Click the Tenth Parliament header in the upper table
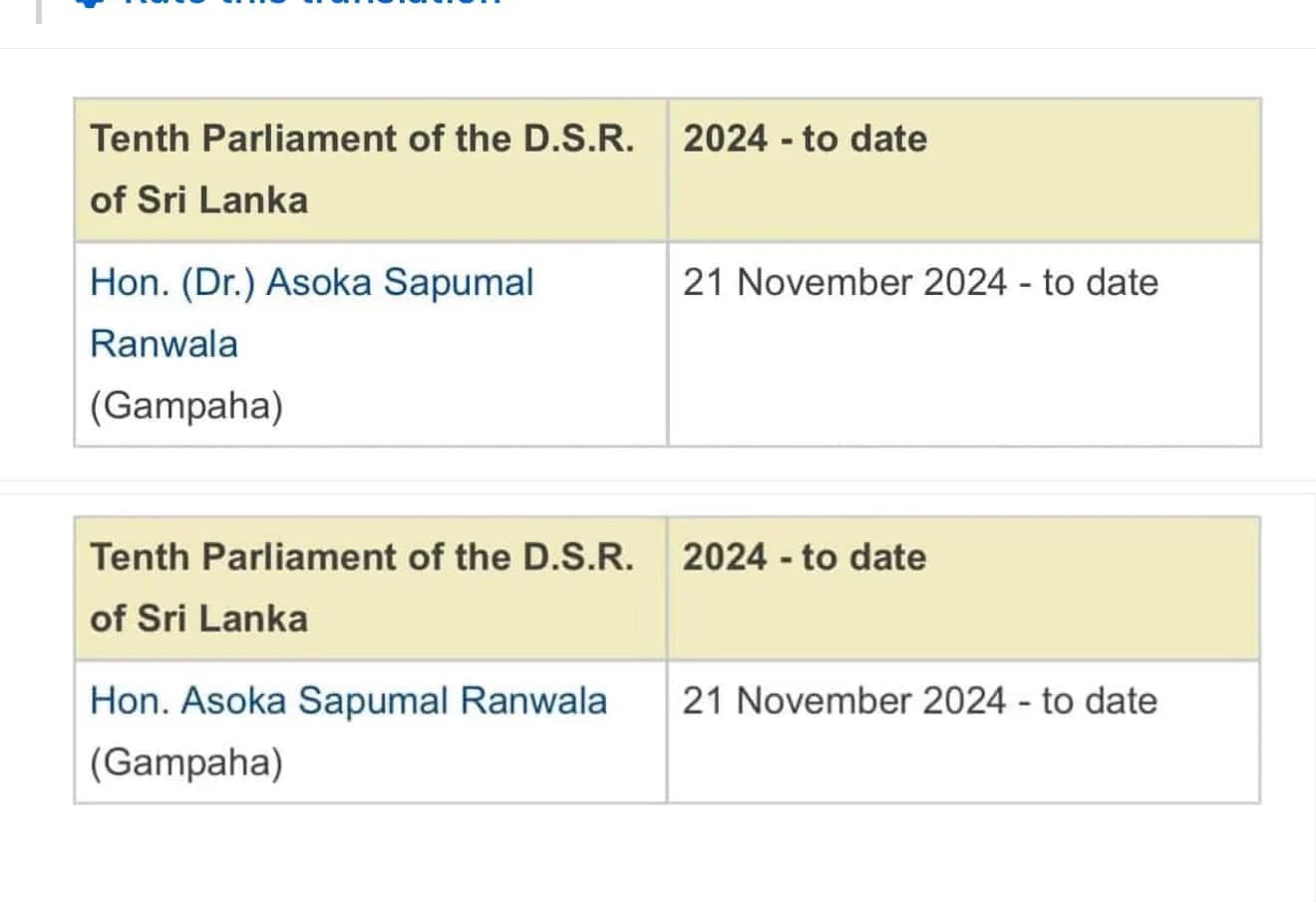 click(x=361, y=139)
